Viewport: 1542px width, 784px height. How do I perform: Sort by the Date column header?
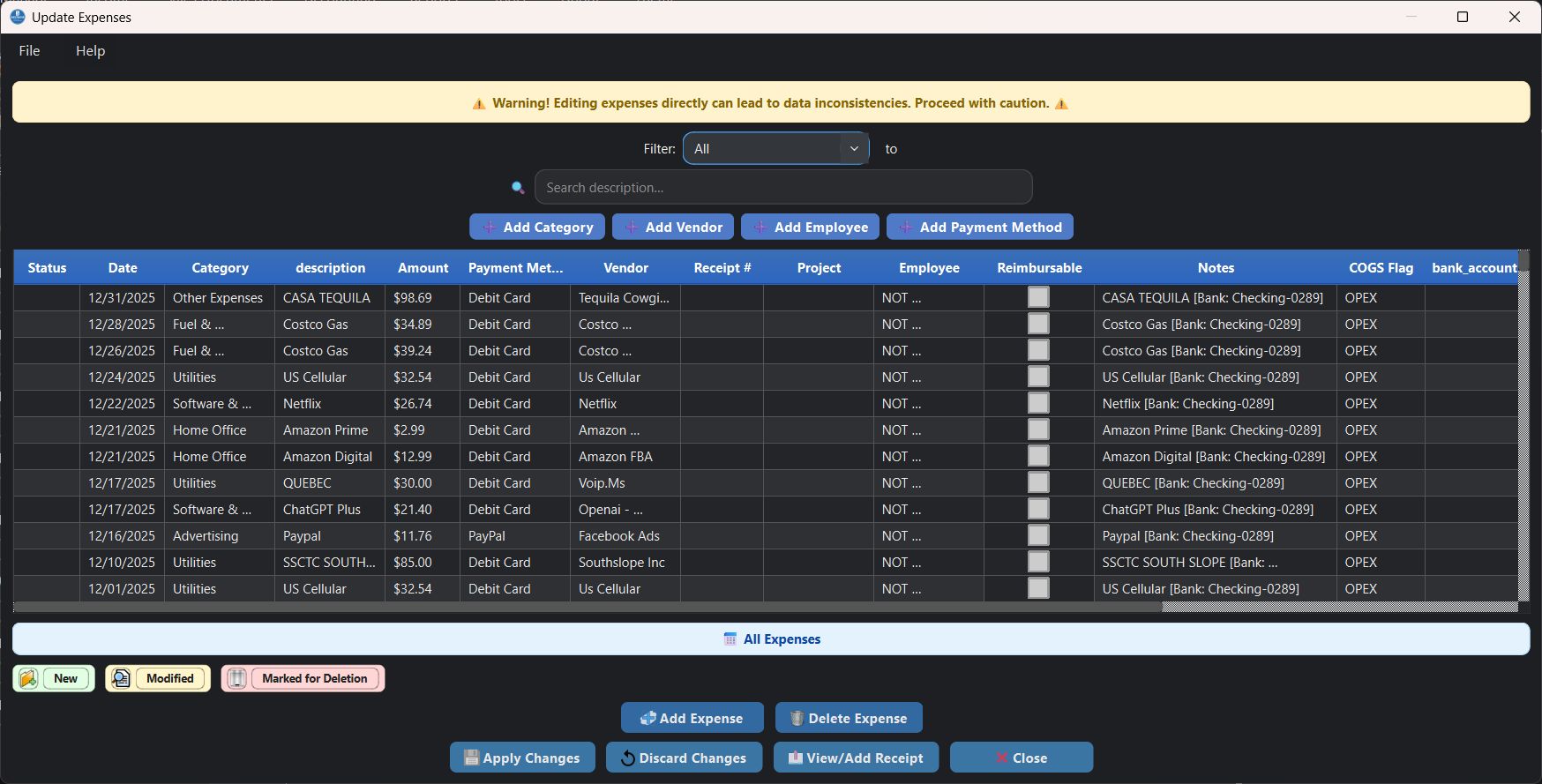pyautogui.click(x=123, y=267)
